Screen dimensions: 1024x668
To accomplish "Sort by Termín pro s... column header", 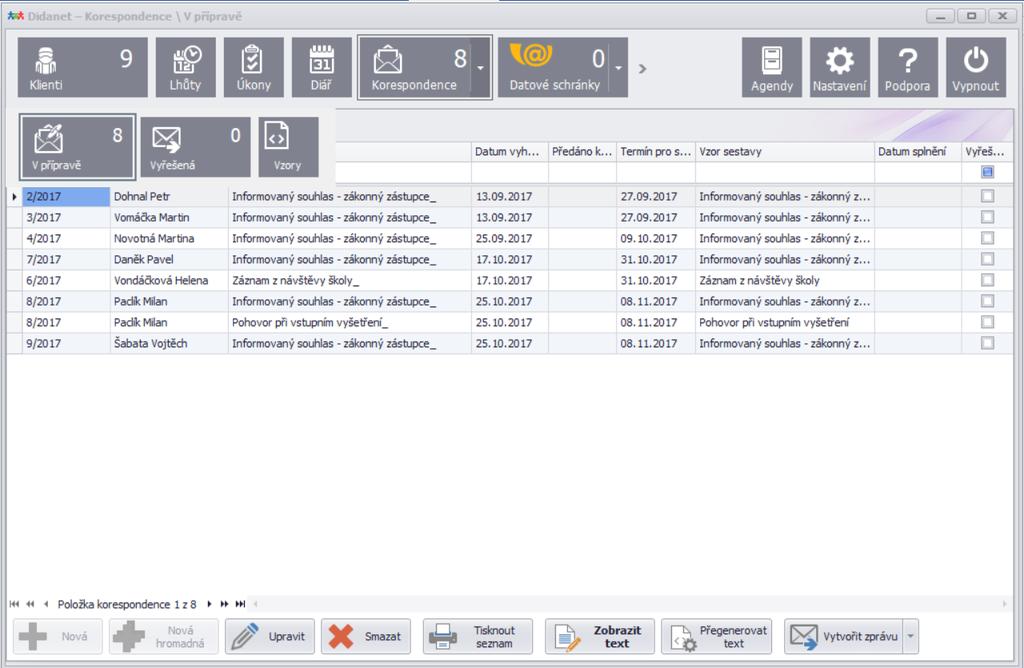I will point(656,151).
